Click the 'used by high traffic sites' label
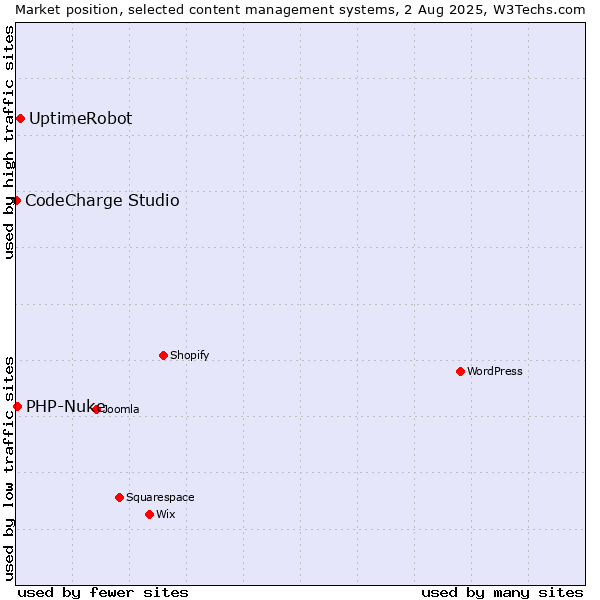Screen dimensions: 600x600 point(8,142)
